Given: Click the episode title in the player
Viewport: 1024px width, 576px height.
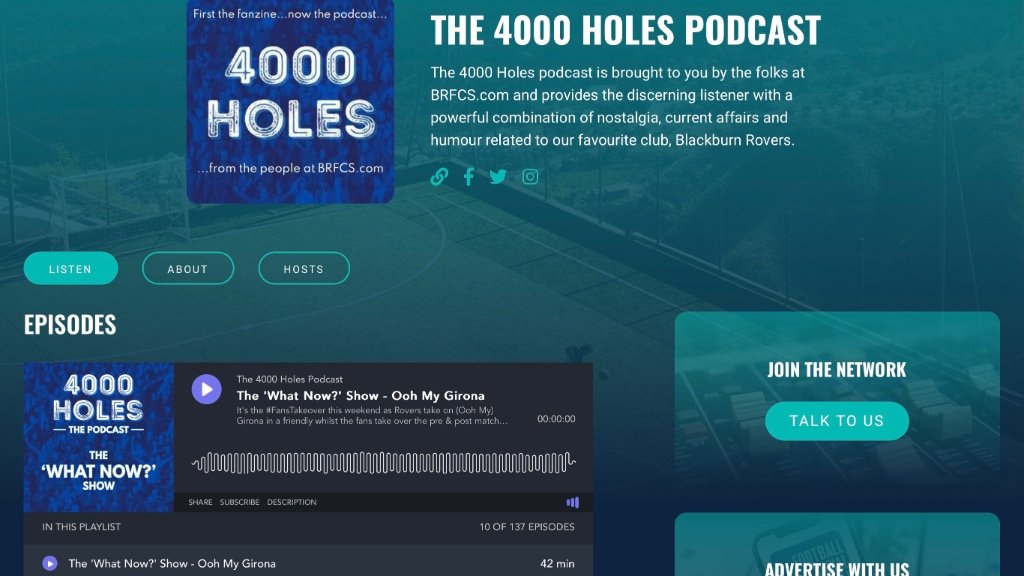Looking at the screenshot, I should pyautogui.click(x=360, y=396).
